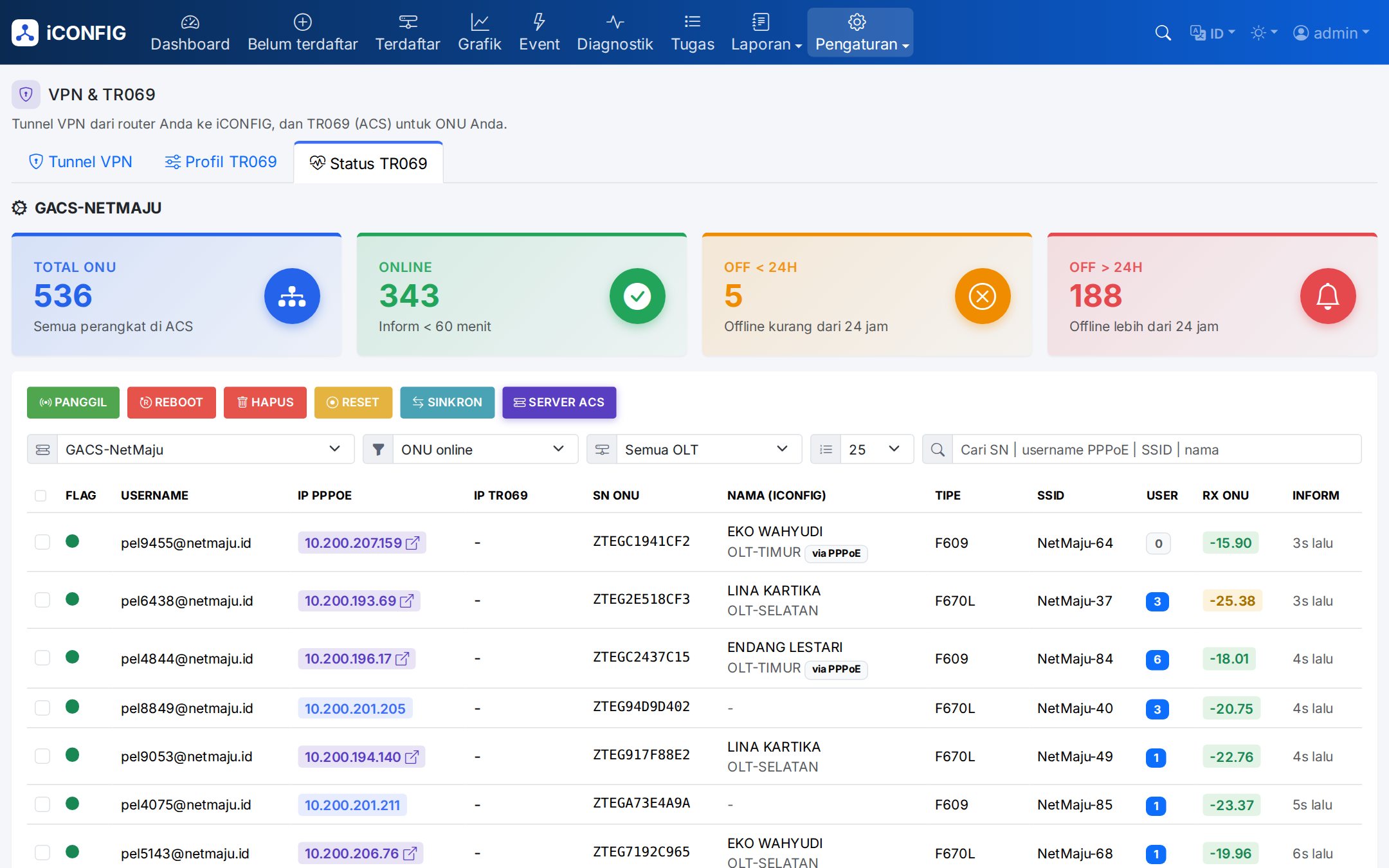1389x868 pixels.
Task: Click the Online checkmark circle icon
Action: (x=637, y=296)
